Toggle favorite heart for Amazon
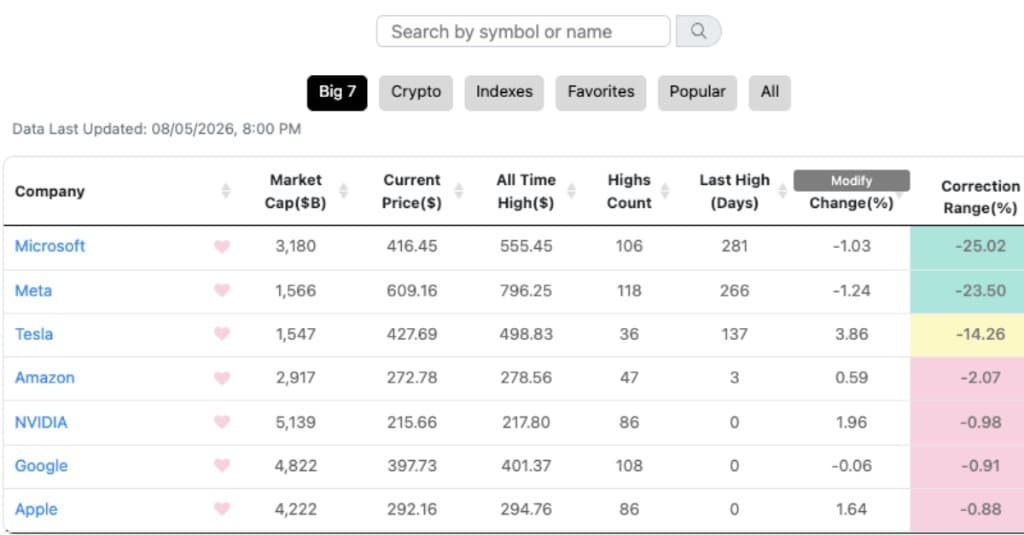The width and height of the screenshot is (1024, 535). coord(222,378)
